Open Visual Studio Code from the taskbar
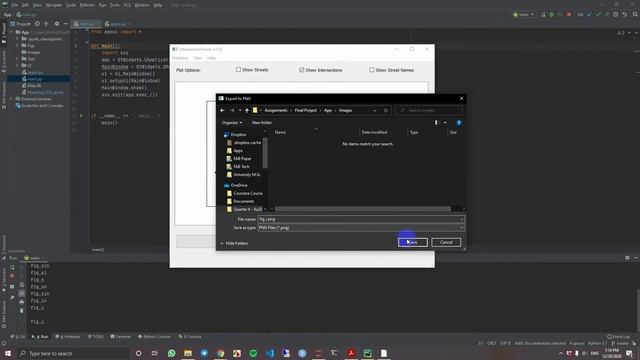Image resolution: width=640 pixels, height=360 pixels. pos(270,353)
